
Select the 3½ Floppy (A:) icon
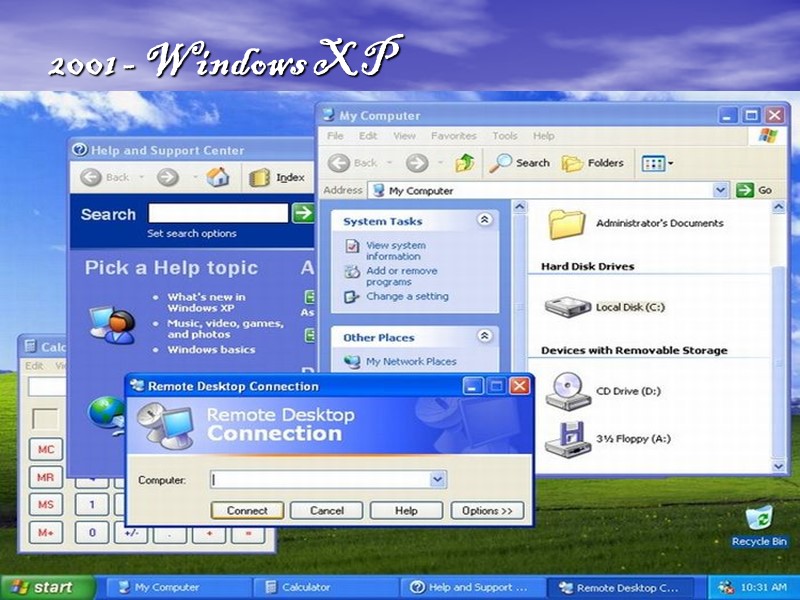567,439
